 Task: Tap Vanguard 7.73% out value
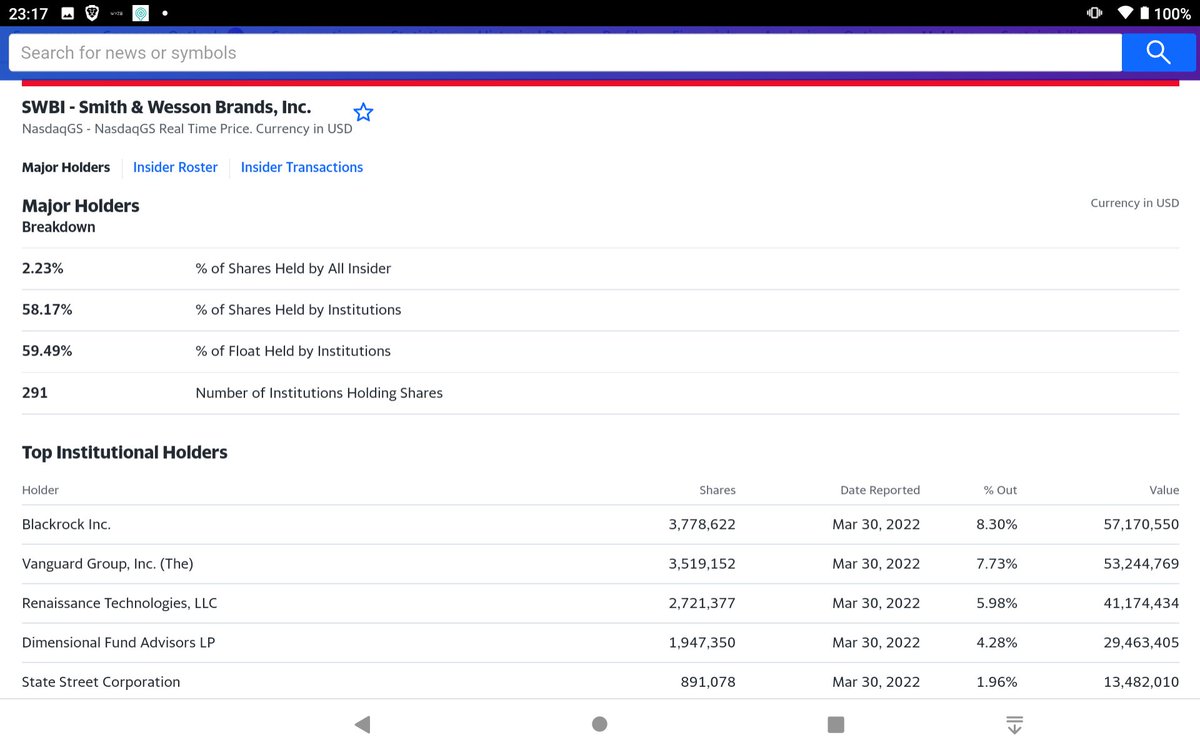pyautogui.click(x=997, y=564)
